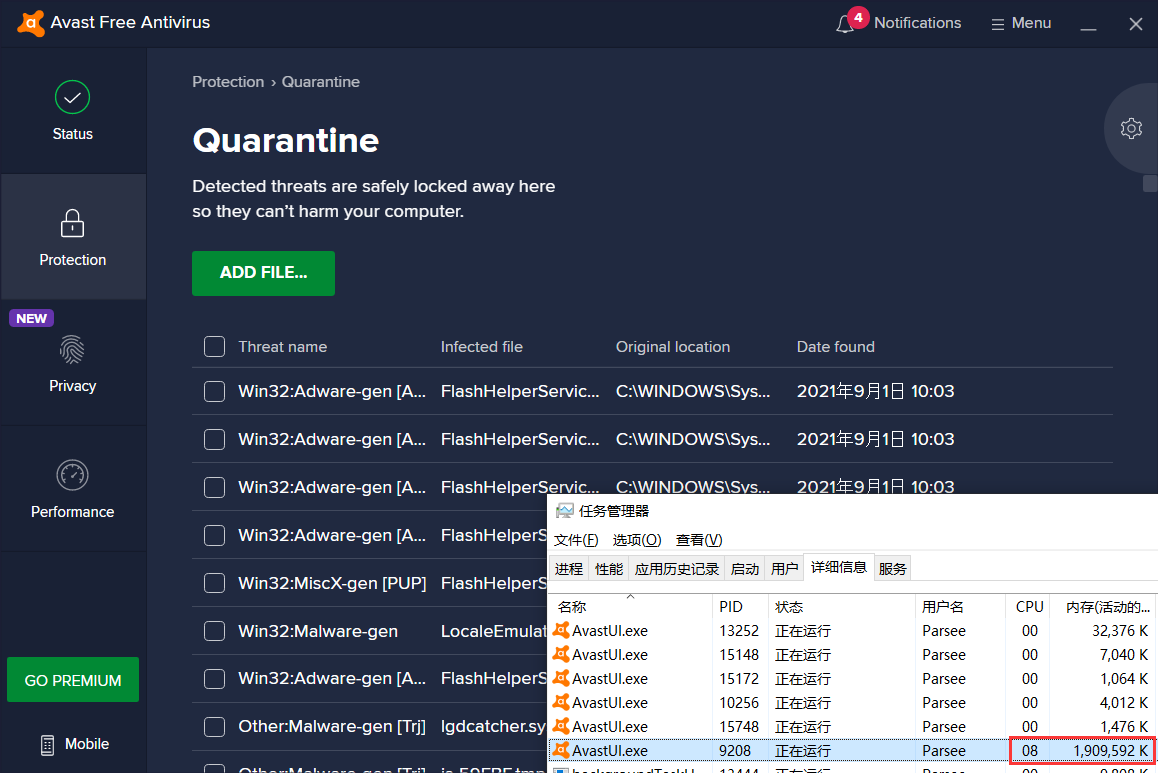Check the Win32:MiscX-gen [PUP] checkbox
This screenshot has height=773, width=1158.
214,583
